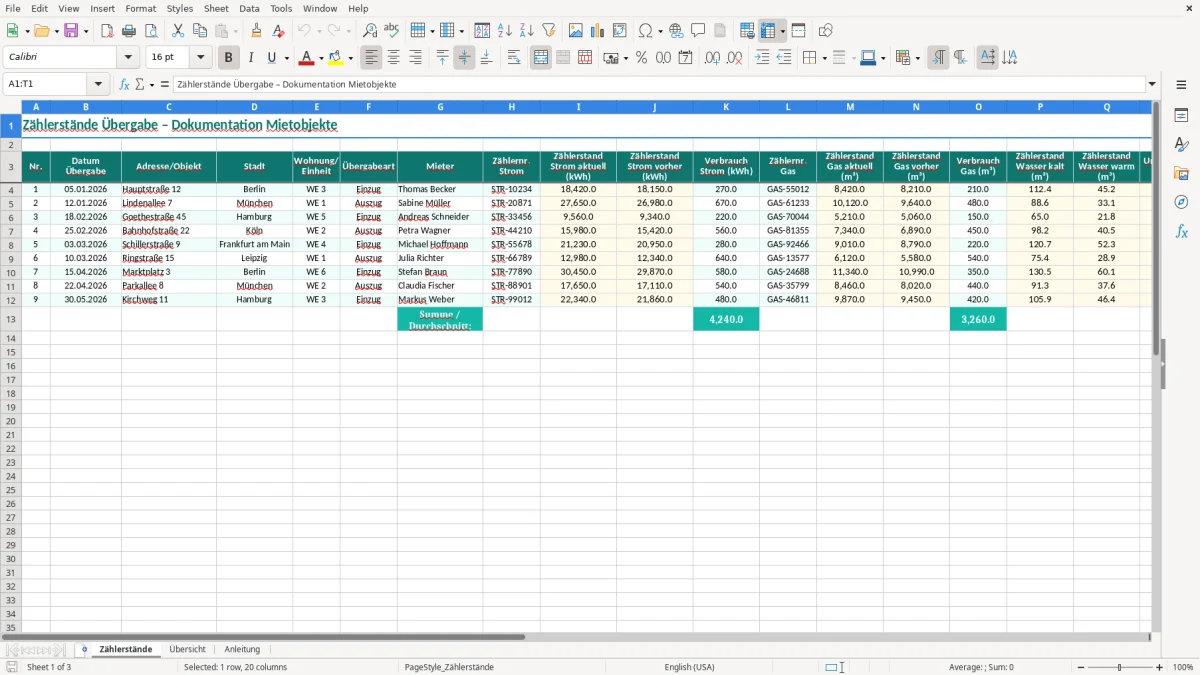Switch to the Anleitung sheet tab
The height and width of the screenshot is (675, 1200).
(242, 649)
